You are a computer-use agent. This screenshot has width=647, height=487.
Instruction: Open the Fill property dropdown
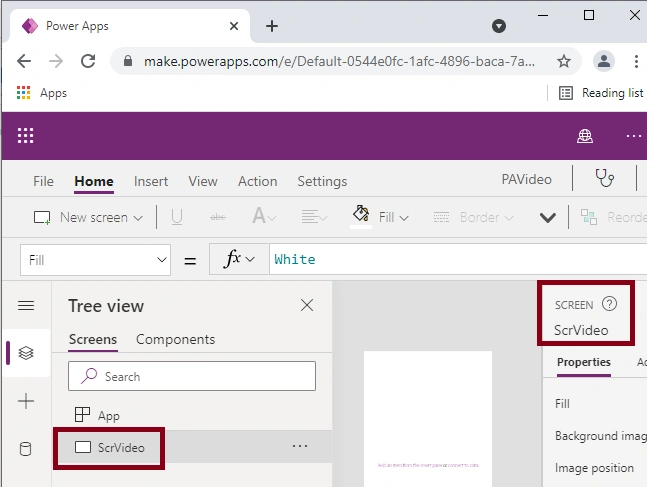point(95,260)
